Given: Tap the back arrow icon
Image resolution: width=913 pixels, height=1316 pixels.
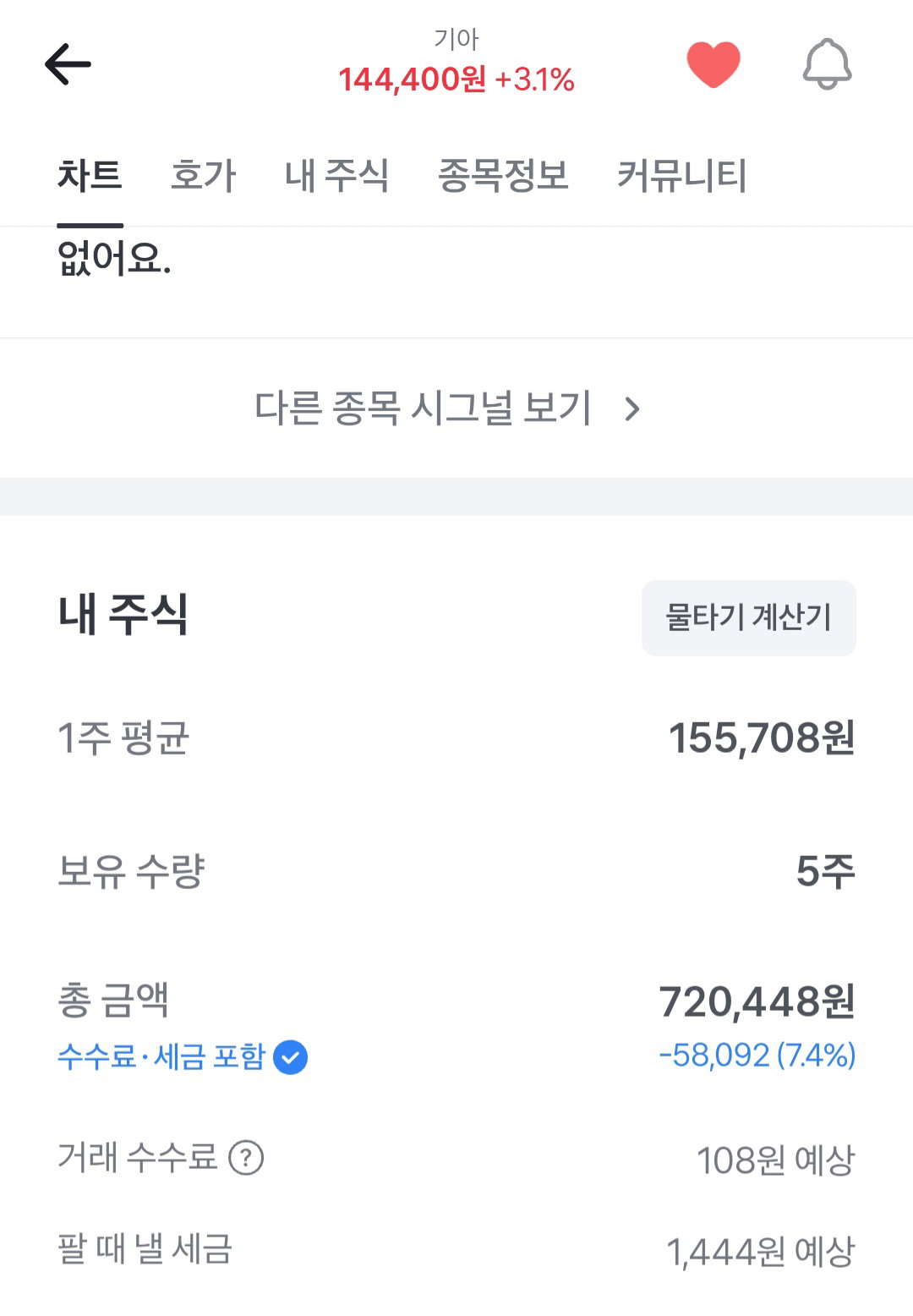Looking at the screenshot, I should point(68,64).
